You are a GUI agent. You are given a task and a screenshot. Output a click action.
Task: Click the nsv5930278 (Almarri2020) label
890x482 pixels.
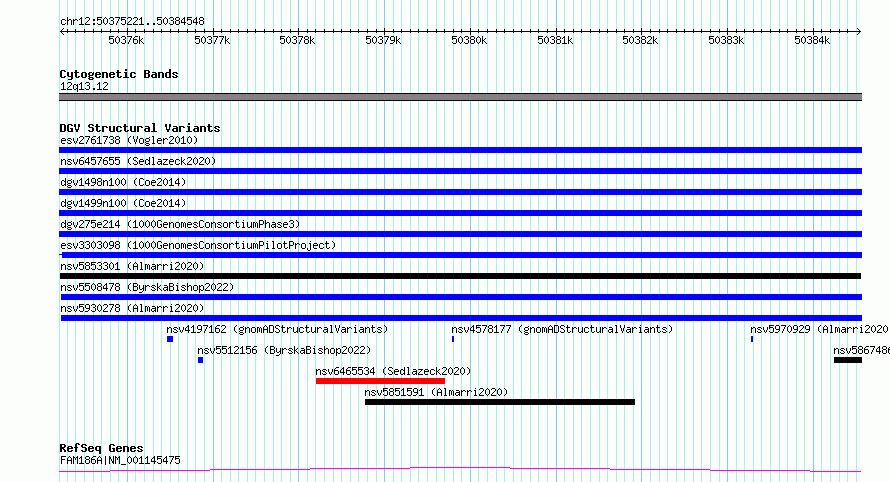(x=132, y=308)
